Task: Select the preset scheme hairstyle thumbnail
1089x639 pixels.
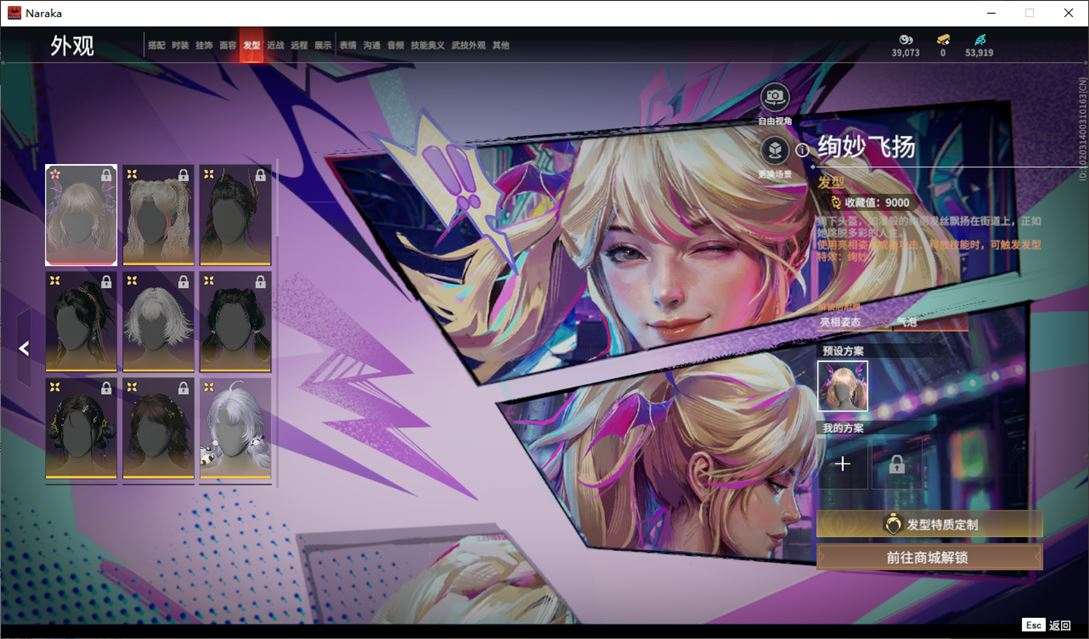Action: [x=842, y=386]
